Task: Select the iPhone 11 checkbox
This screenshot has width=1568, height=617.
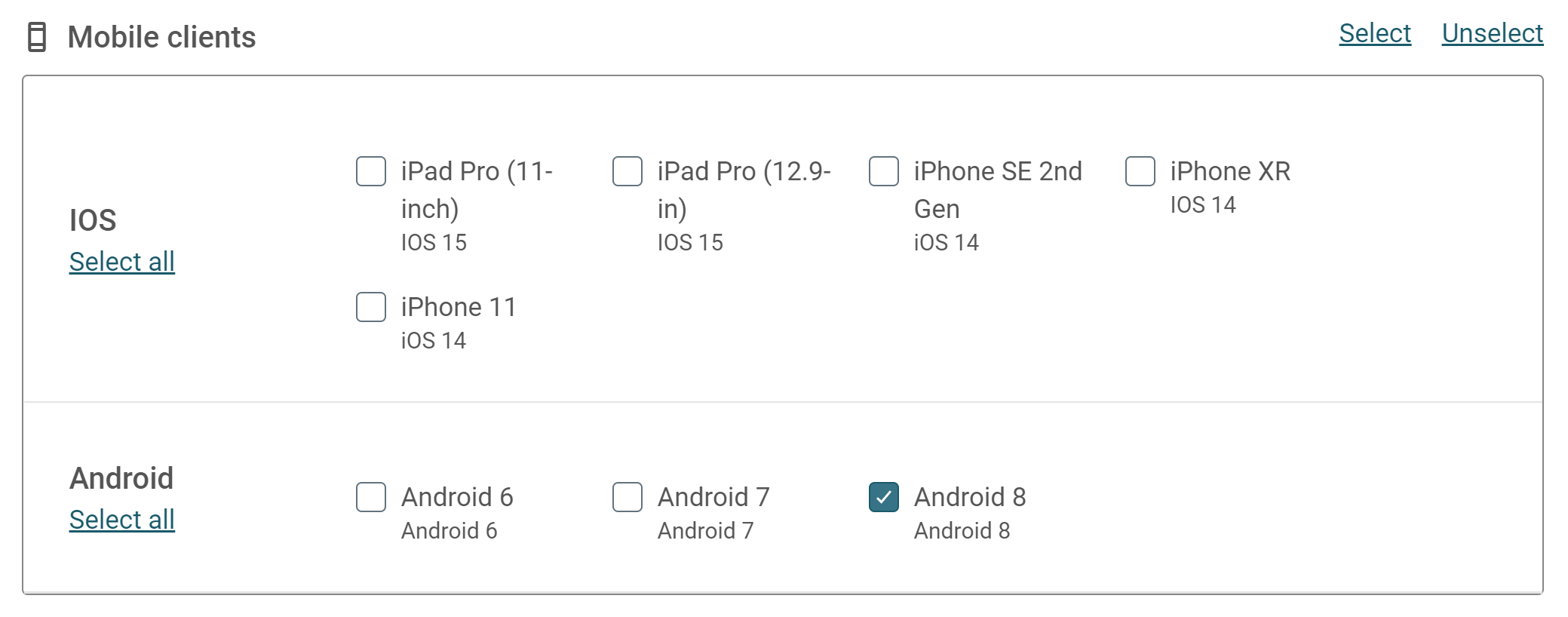Action: (x=371, y=307)
